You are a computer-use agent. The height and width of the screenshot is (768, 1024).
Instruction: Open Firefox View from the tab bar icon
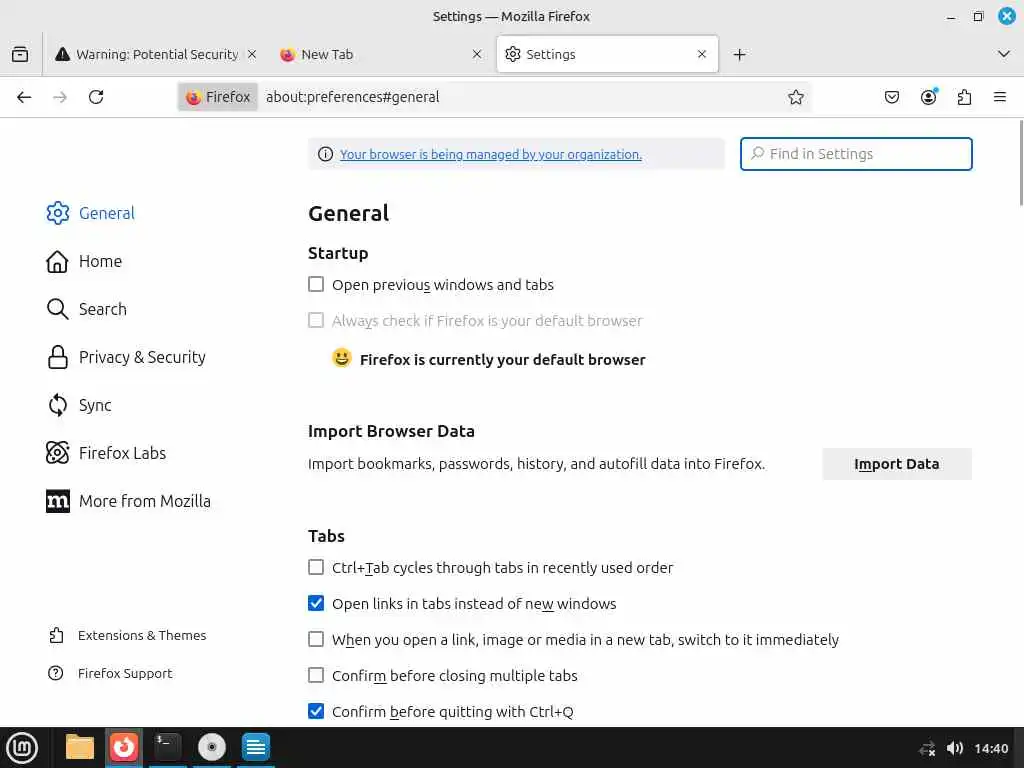tap(20, 54)
